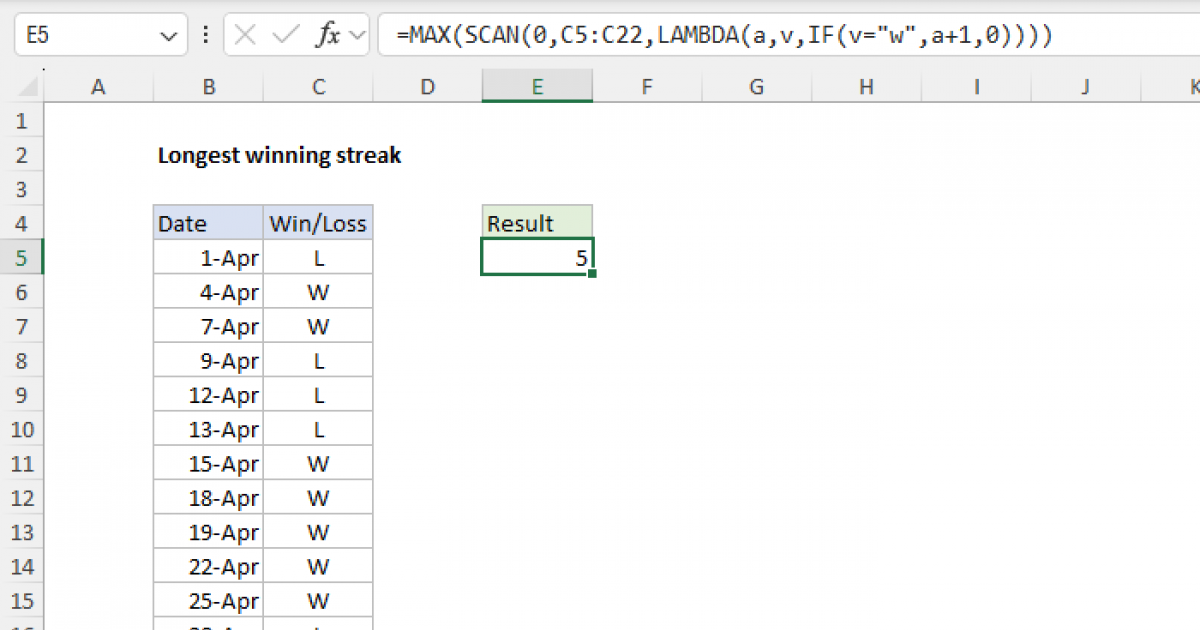1200x630 pixels.
Task: Click the Enter (checkmark) icon to confirm formula
Action: click(283, 33)
